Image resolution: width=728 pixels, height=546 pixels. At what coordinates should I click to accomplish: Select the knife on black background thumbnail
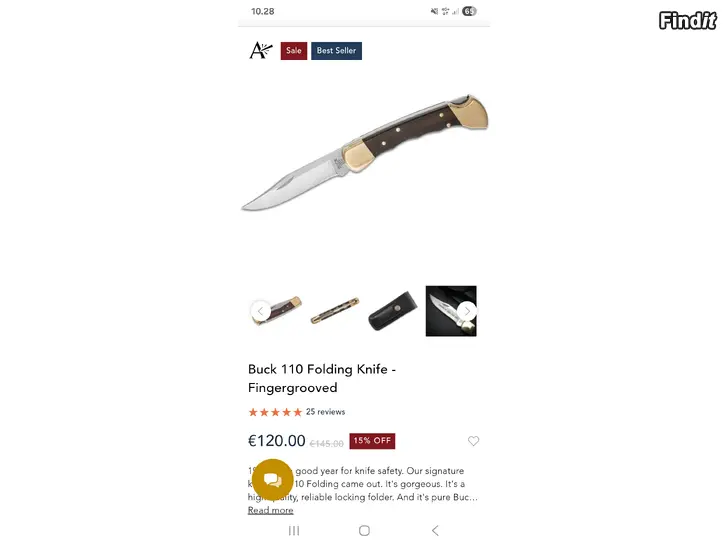click(x=451, y=311)
